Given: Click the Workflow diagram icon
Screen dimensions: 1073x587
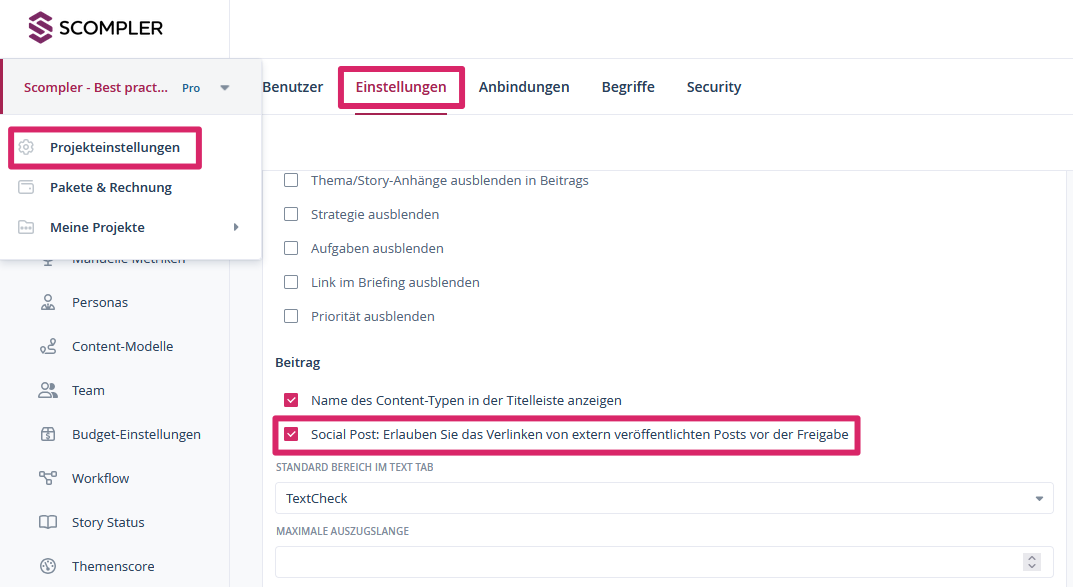Looking at the screenshot, I should (x=48, y=478).
